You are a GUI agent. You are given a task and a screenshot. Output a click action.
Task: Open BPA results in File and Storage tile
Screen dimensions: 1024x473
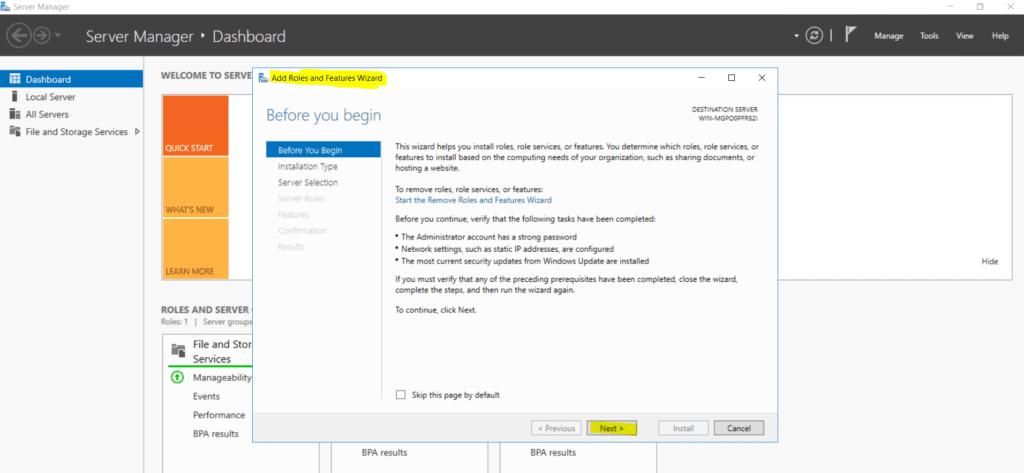point(216,434)
